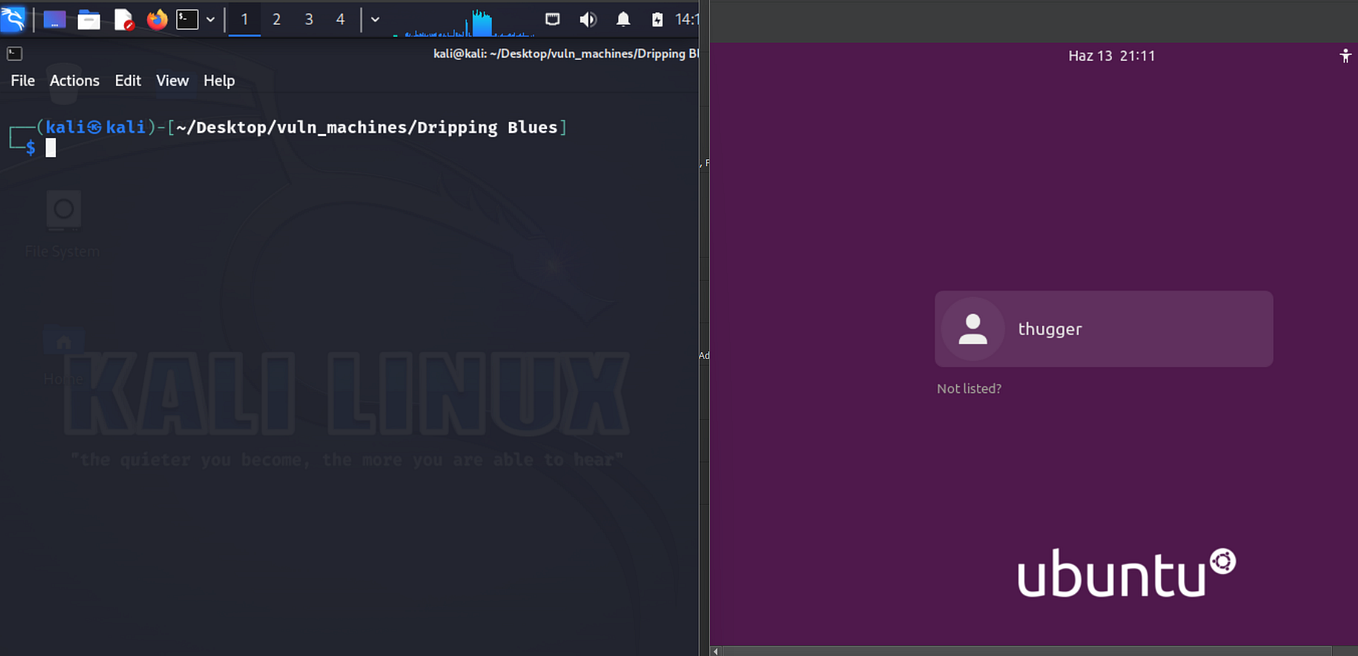The height and width of the screenshot is (656, 1358).
Task: Switch to workspace 4
Action: 341,19
